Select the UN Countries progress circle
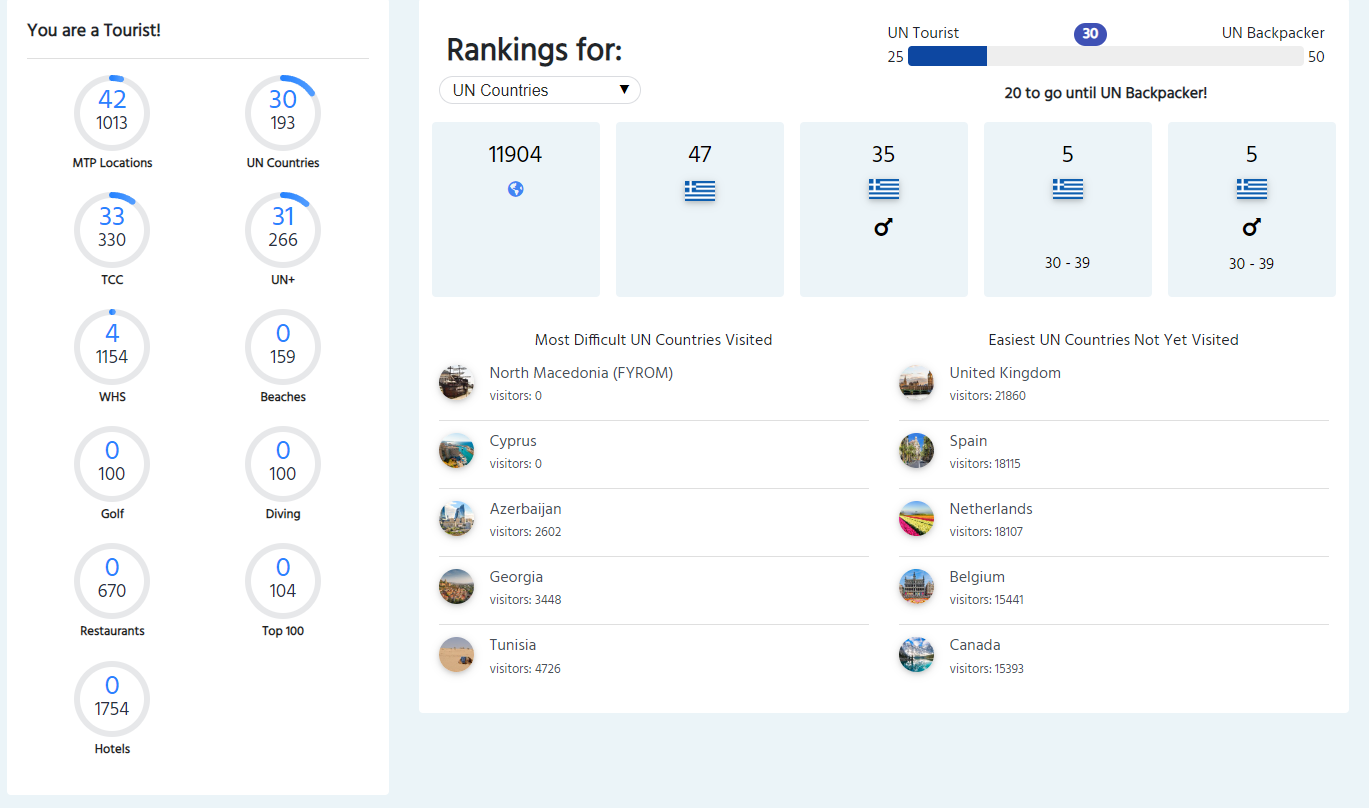Screen dimensions: 1369x808 click(x=283, y=111)
